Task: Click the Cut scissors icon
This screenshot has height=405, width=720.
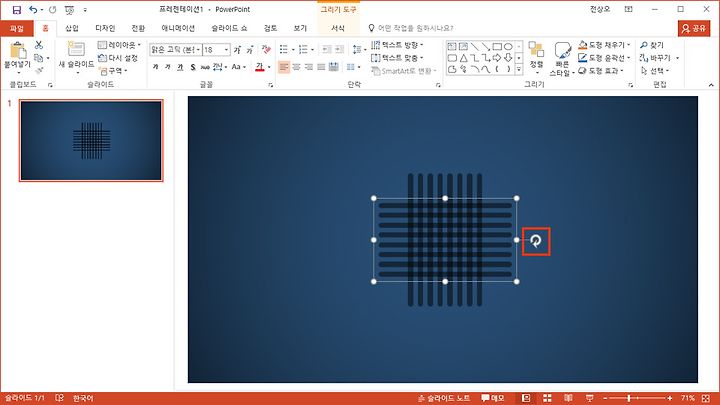Action: 39,45
